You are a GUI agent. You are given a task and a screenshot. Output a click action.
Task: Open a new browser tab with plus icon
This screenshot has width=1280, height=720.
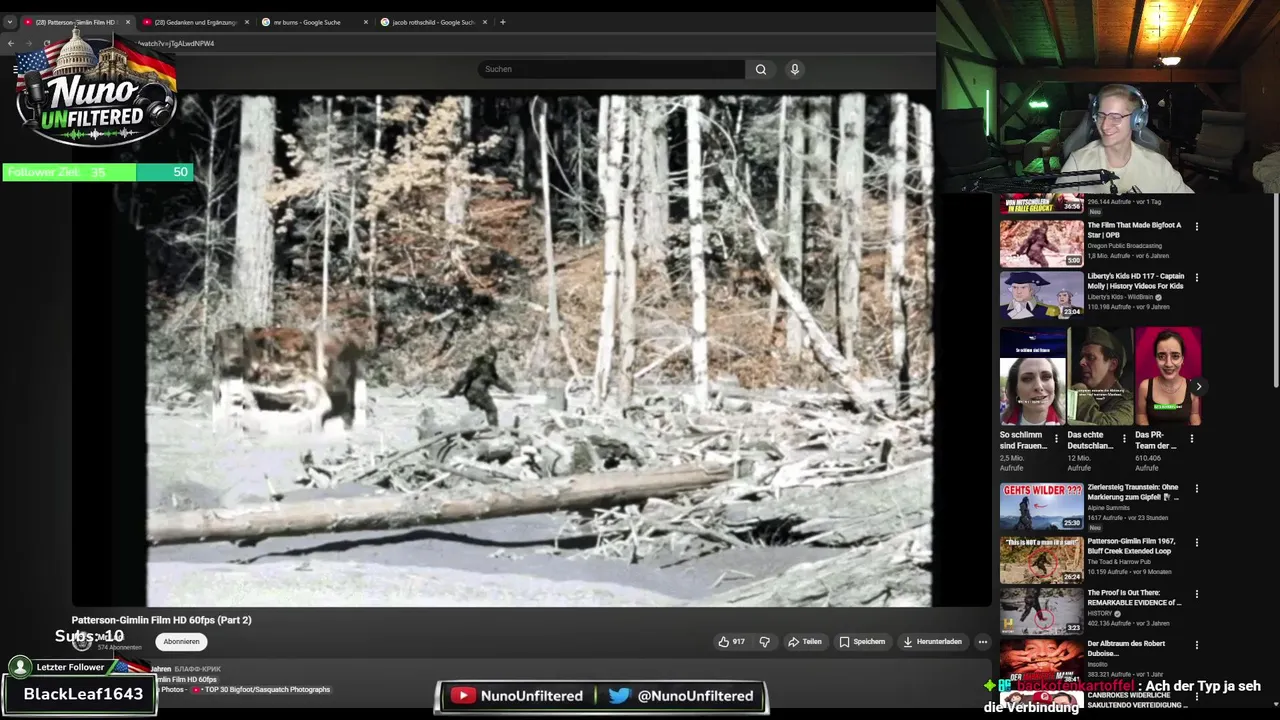(503, 22)
